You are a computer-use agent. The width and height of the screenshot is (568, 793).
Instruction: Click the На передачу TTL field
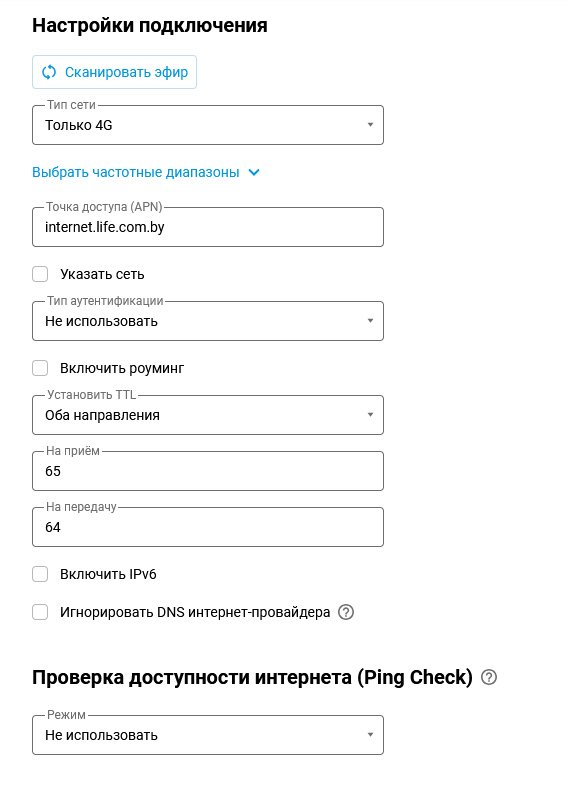(x=208, y=527)
